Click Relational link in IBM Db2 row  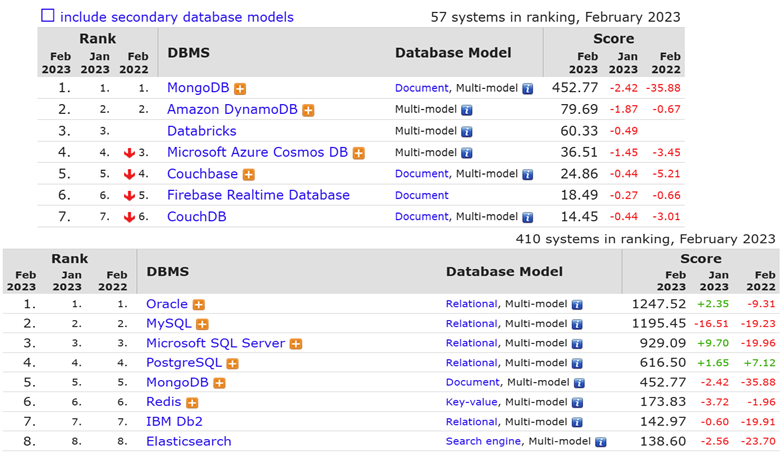click(472, 422)
